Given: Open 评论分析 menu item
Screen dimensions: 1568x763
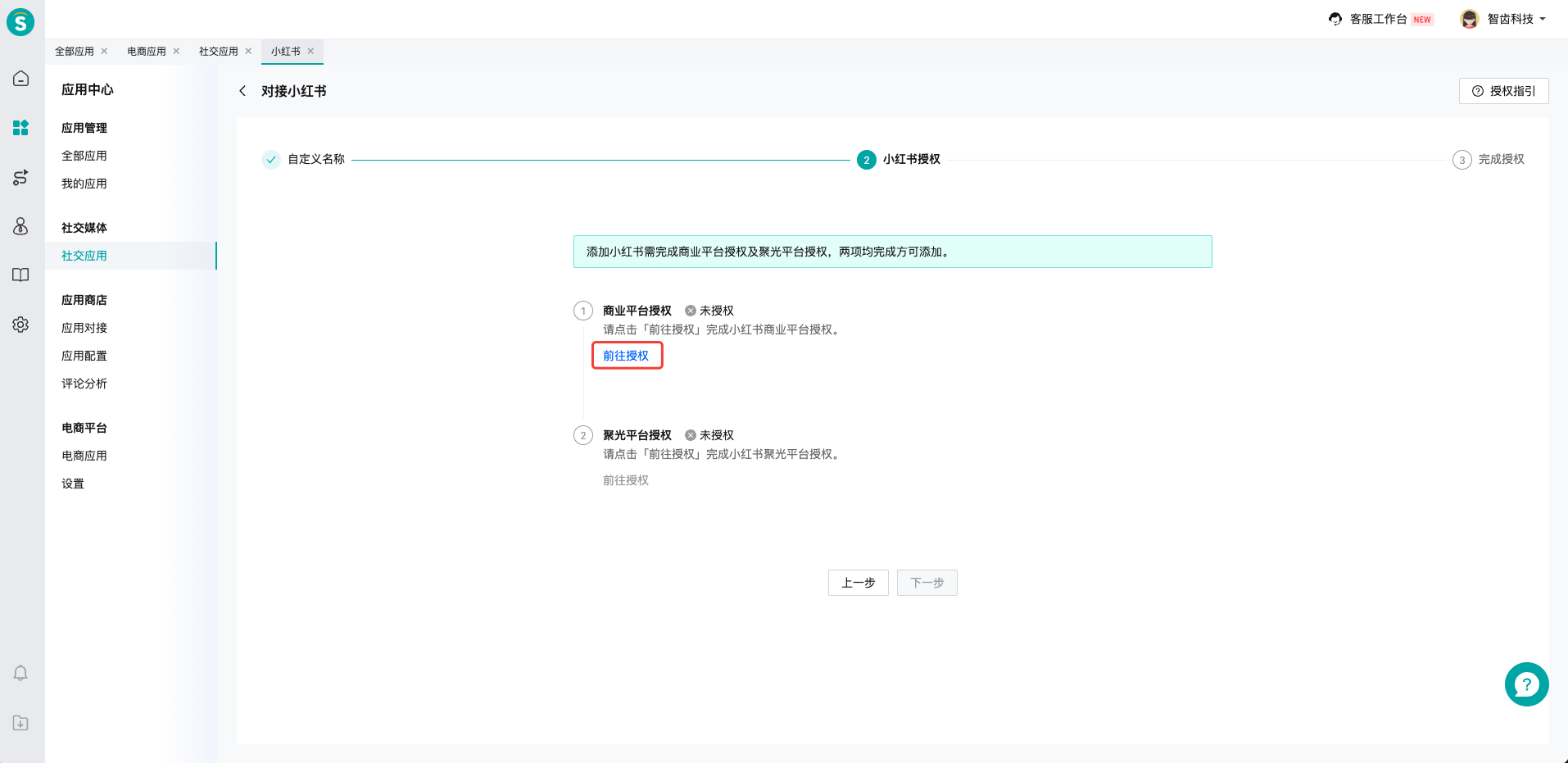Looking at the screenshot, I should coord(84,384).
